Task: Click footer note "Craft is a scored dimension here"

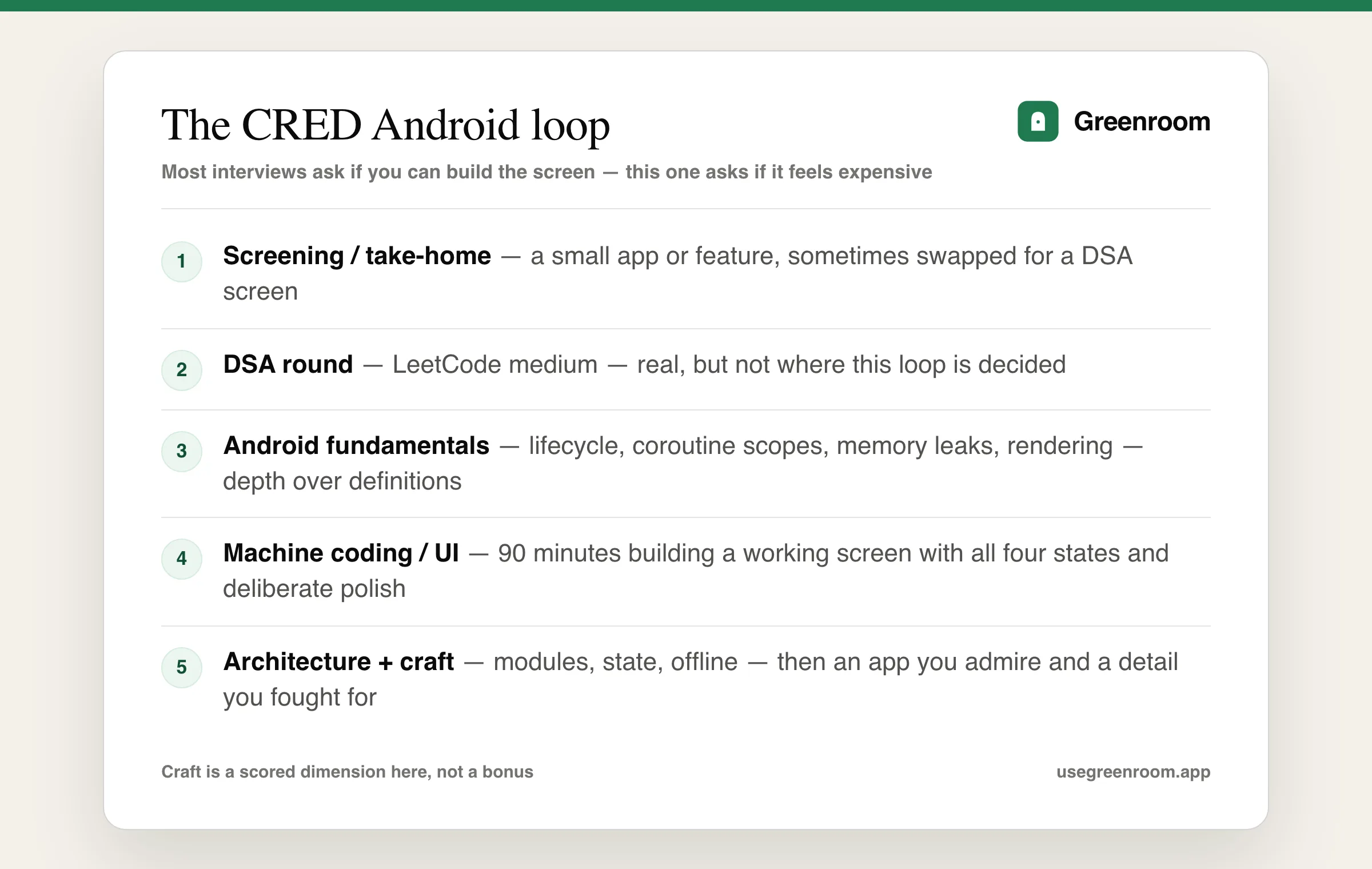Action: (296, 772)
